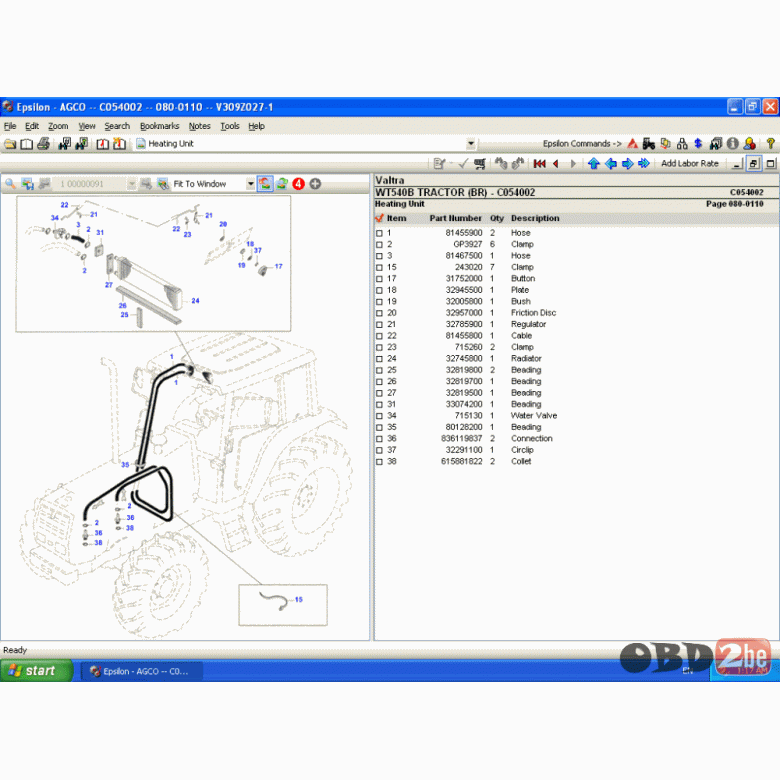Click the Epsilon - AGCO taskbar button
The width and height of the screenshot is (780, 780).
click(x=142, y=671)
